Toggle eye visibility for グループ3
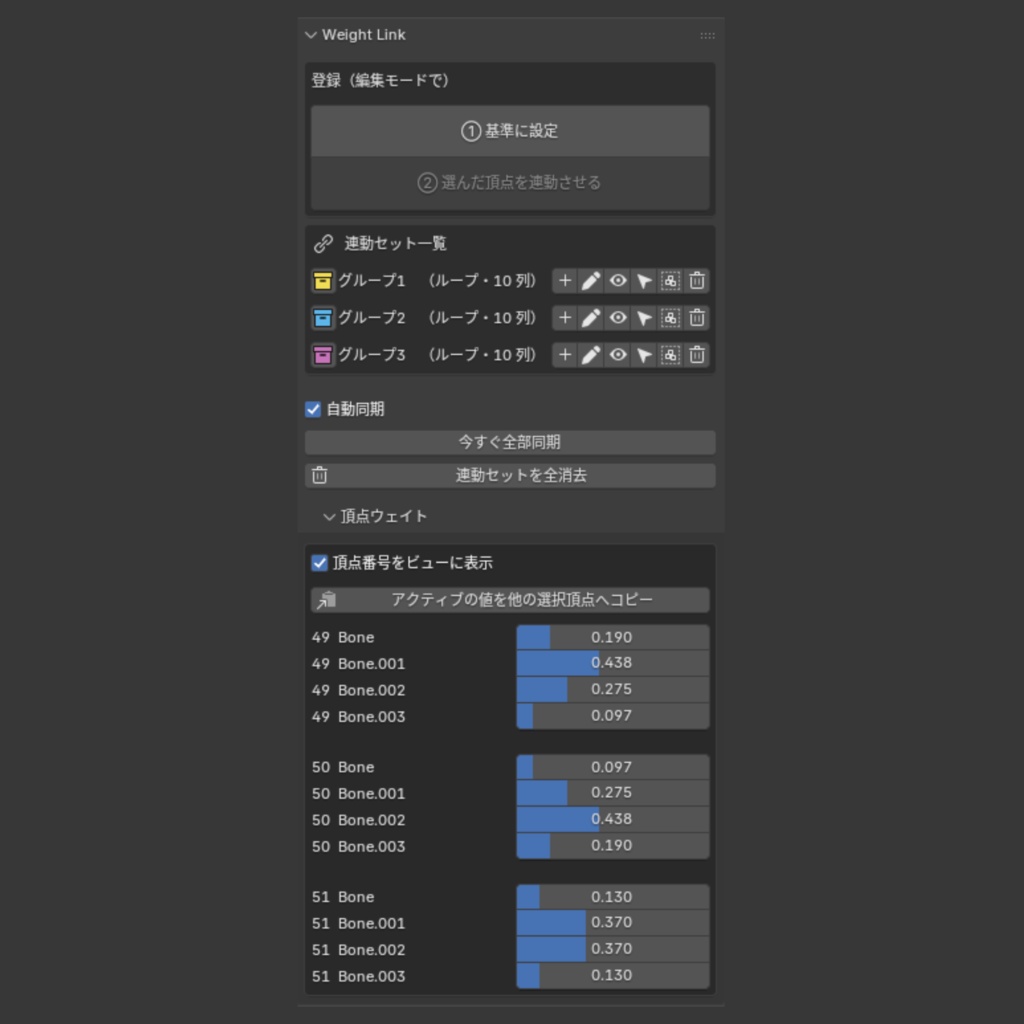 [x=618, y=355]
